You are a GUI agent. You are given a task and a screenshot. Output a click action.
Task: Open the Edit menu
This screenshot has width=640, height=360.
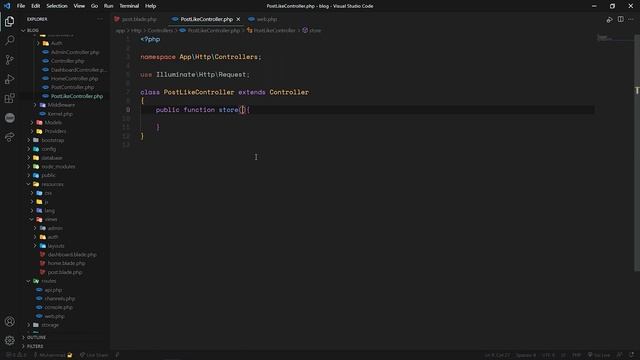coord(36,6)
